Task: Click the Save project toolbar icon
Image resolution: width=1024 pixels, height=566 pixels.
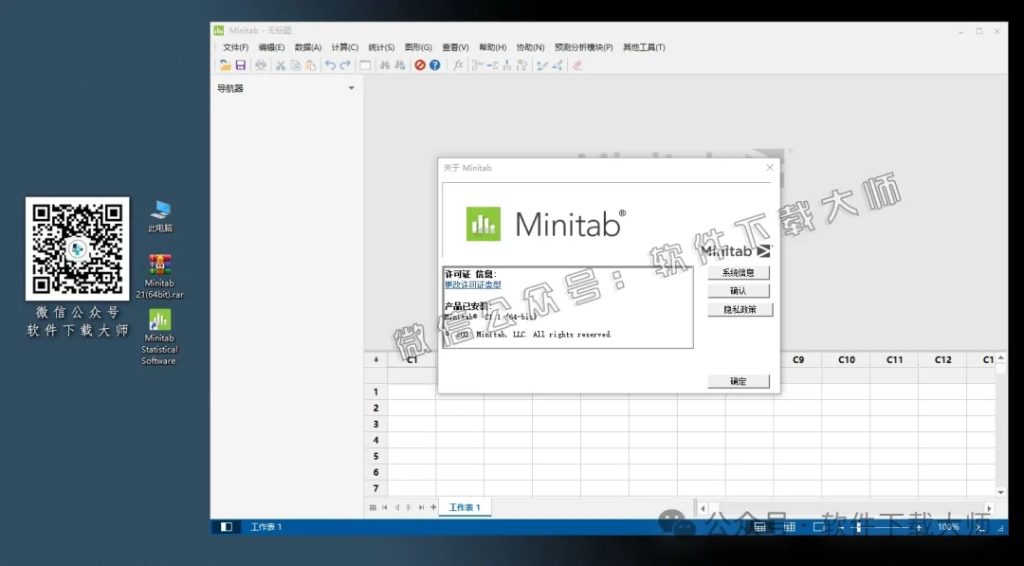Action: pyautogui.click(x=240, y=65)
